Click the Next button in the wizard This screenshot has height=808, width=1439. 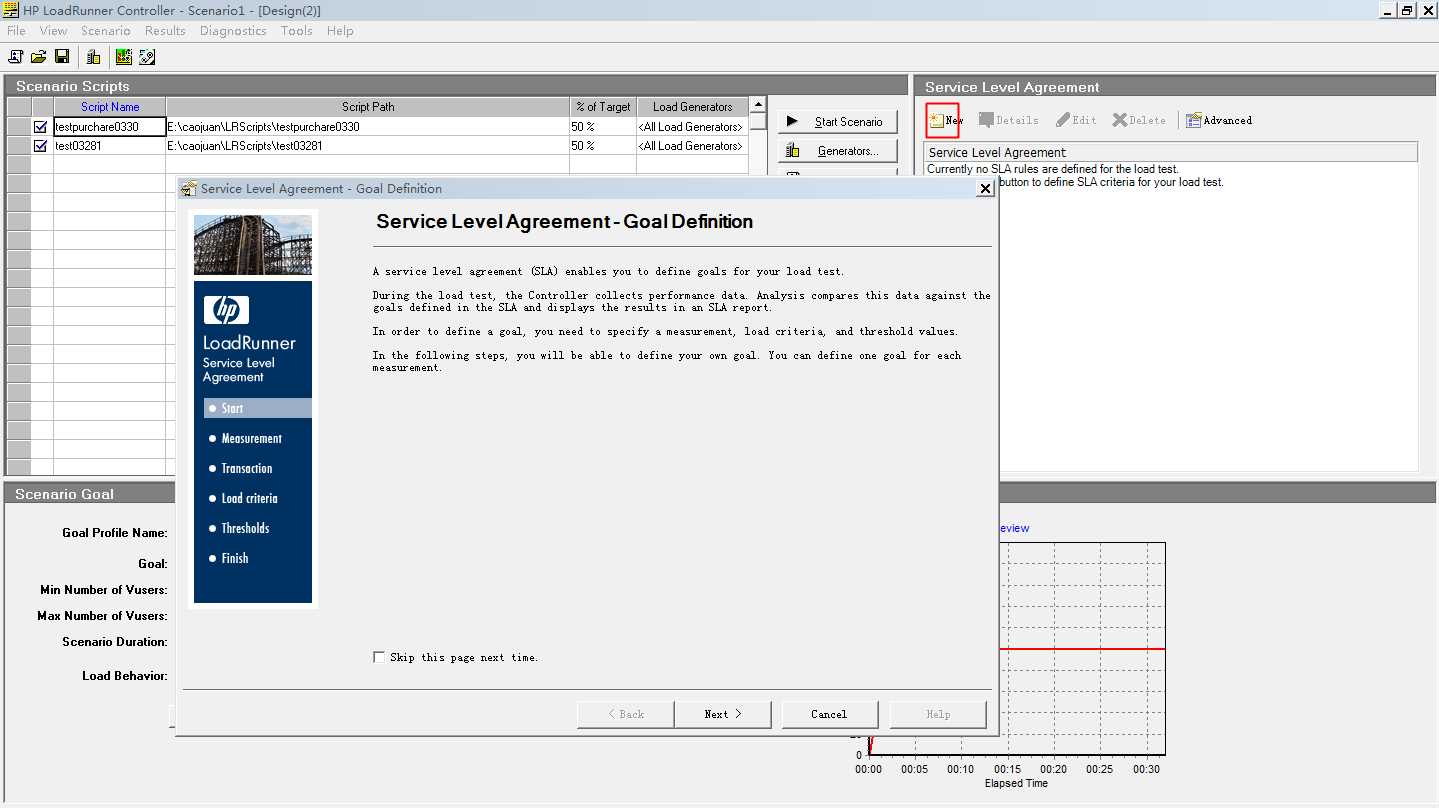[723, 714]
